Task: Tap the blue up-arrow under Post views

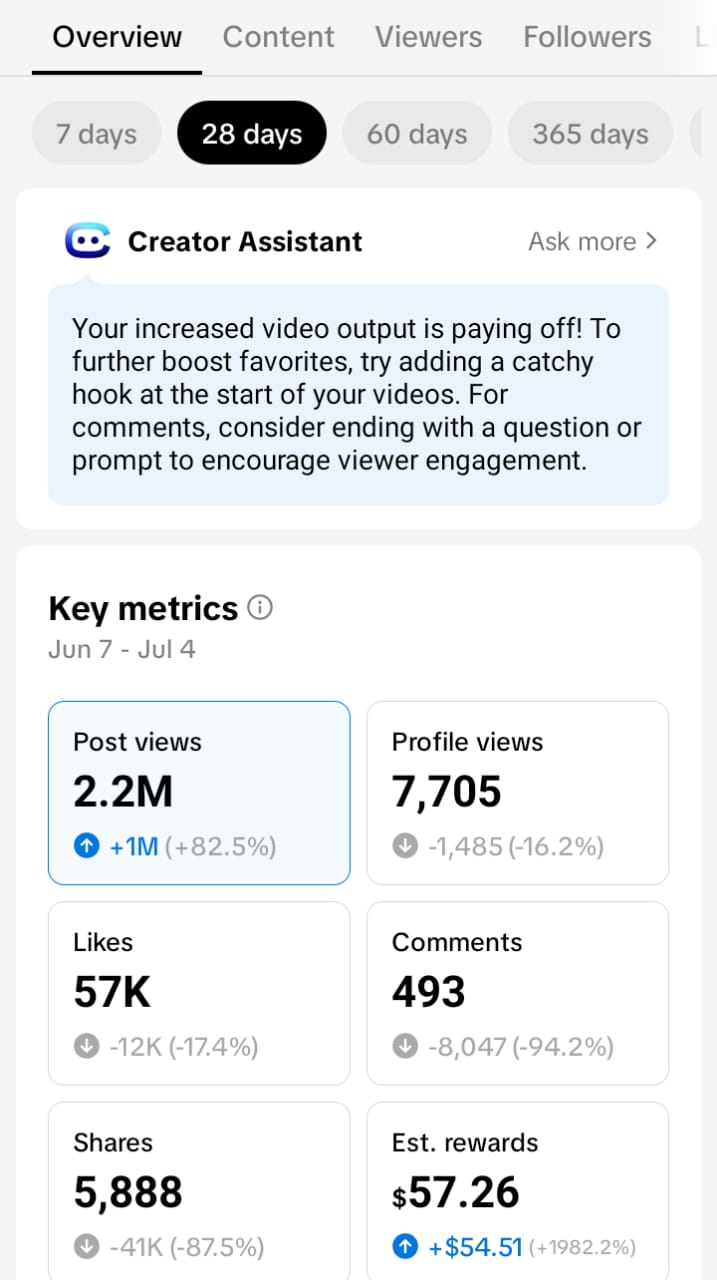Action: coord(87,847)
